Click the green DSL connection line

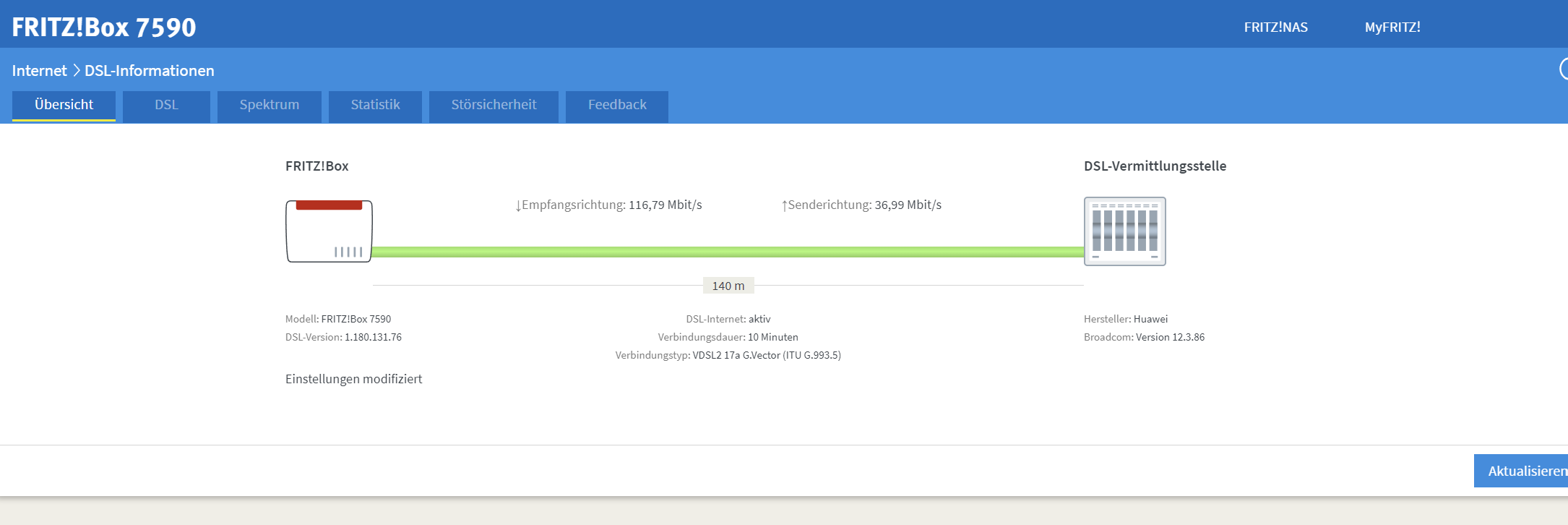tap(728, 252)
